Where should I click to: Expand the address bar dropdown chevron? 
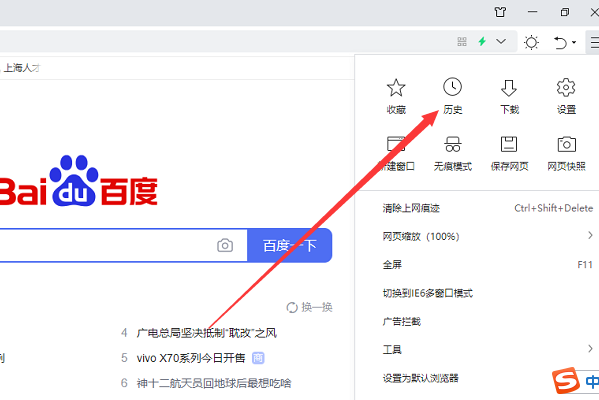pos(501,41)
